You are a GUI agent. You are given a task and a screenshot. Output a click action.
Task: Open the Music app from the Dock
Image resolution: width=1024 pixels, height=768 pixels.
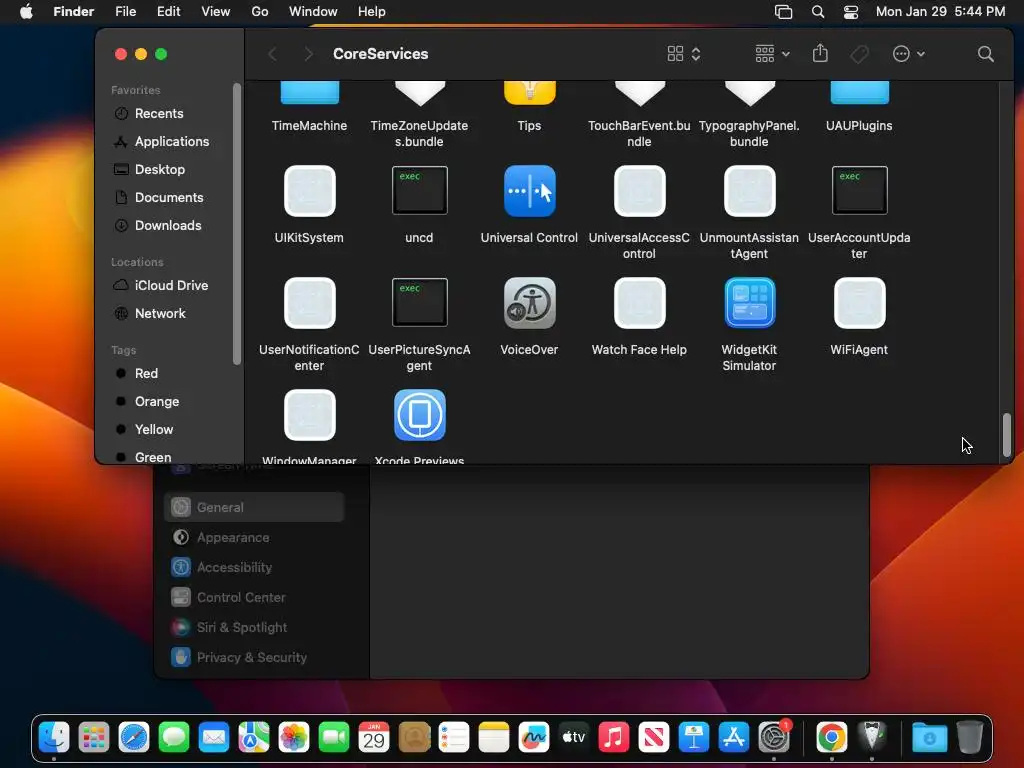[x=614, y=737]
